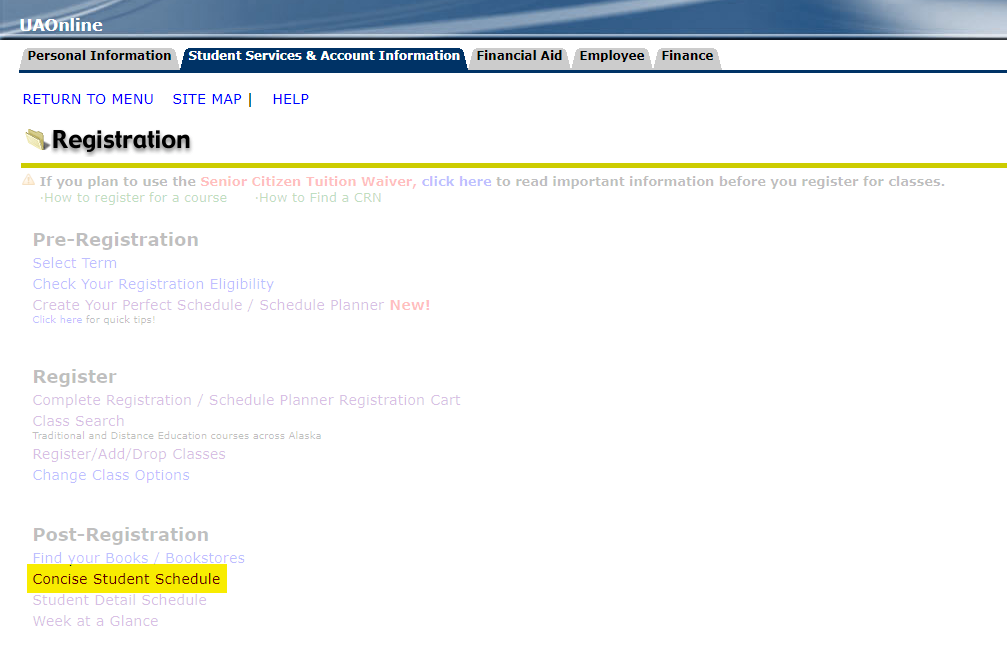Open the Schedule Planner quick tips link
1007x648 pixels.
click(x=57, y=319)
